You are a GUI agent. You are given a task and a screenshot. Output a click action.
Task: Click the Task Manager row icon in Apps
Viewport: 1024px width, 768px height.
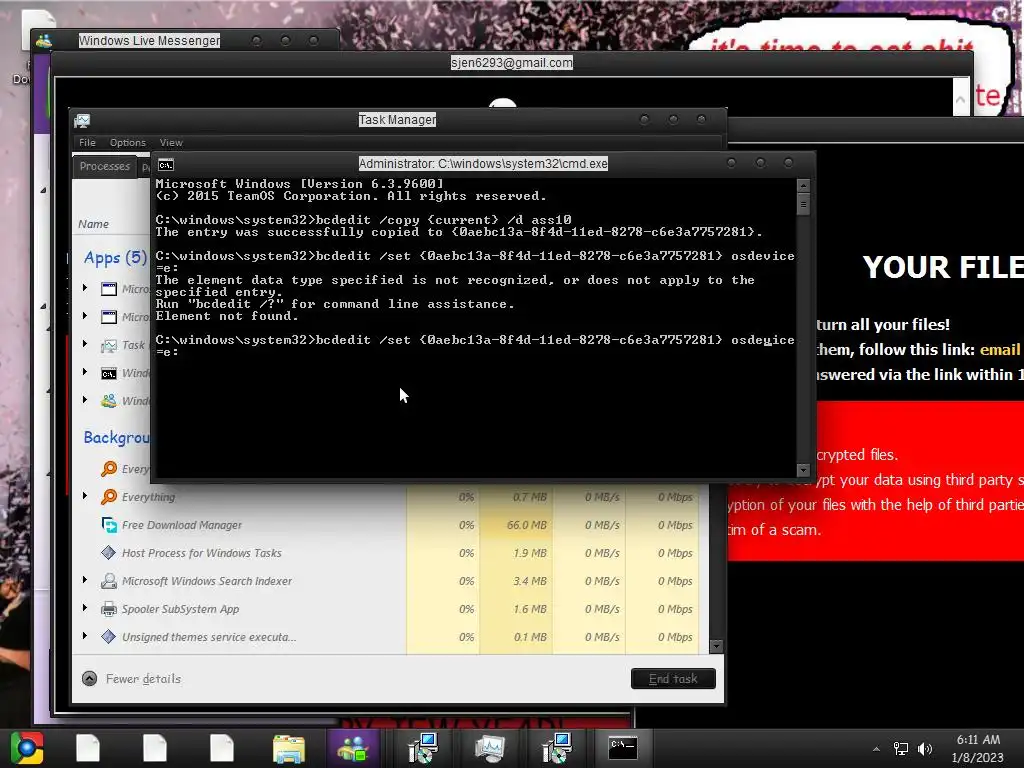click(109, 345)
